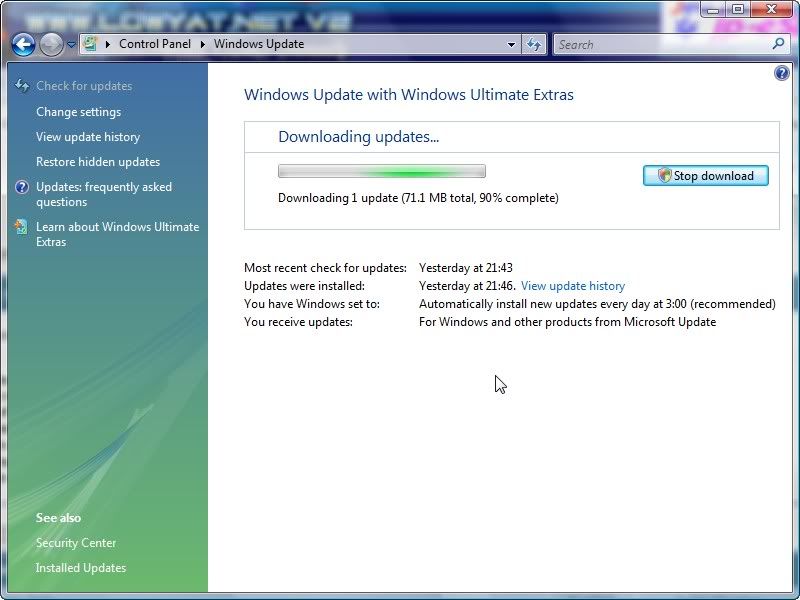This screenshot has width=800, height=600.
Task: Expand the arrow after Control Panel breadcrumb
Action: coord(204,44)
